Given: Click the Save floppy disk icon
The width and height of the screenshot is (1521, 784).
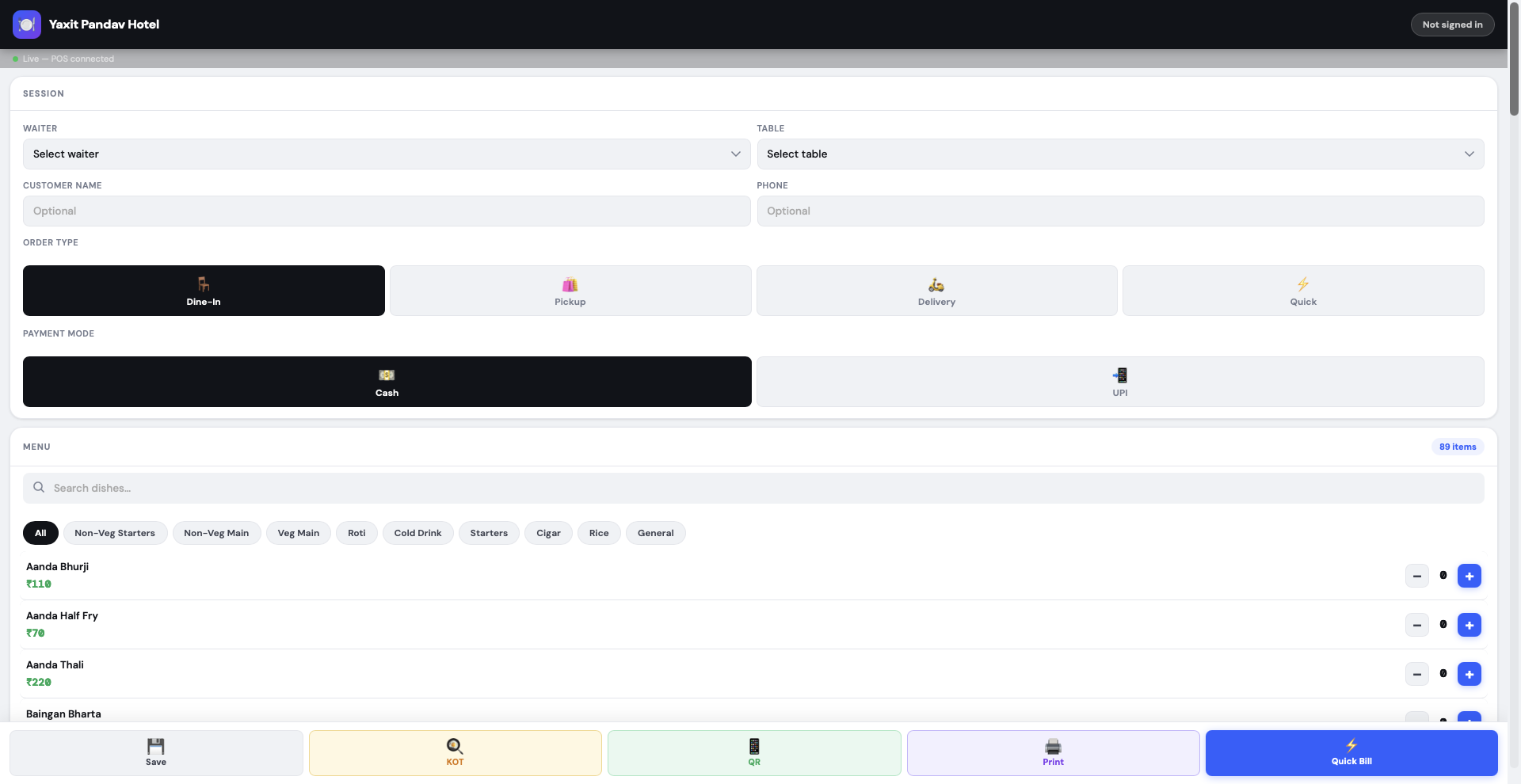Looking at the screenshot, I should pos(156,746).
